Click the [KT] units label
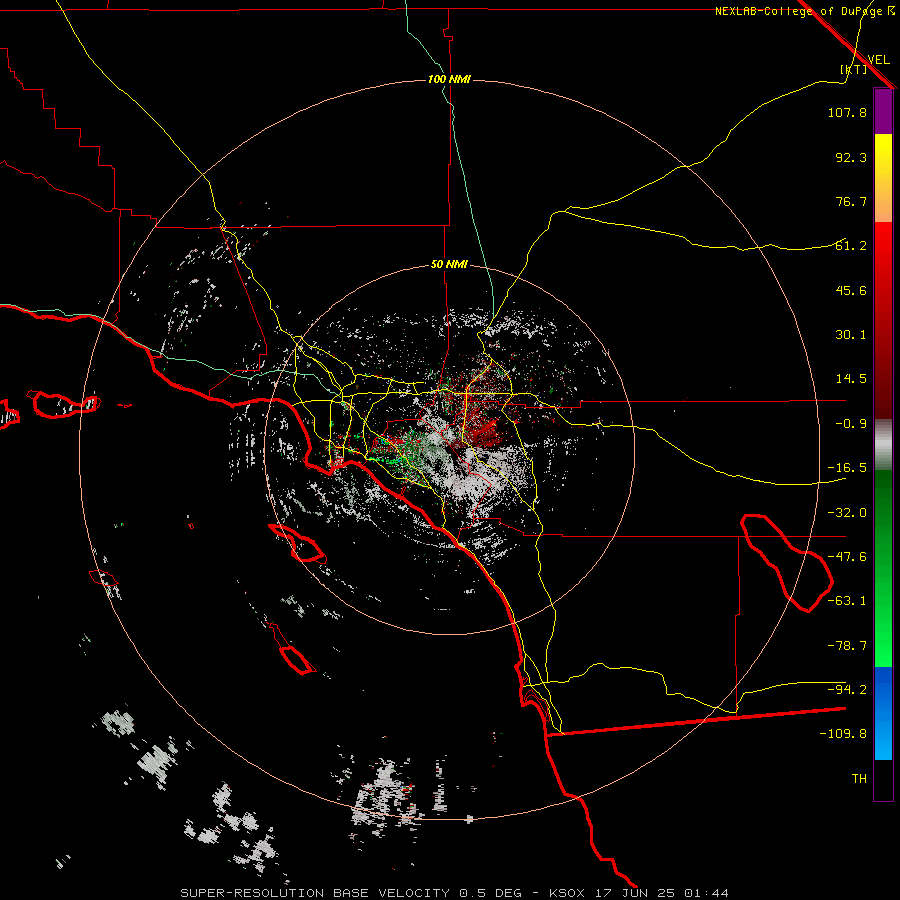Screen dimensions: 900x900 click(854, 69)
